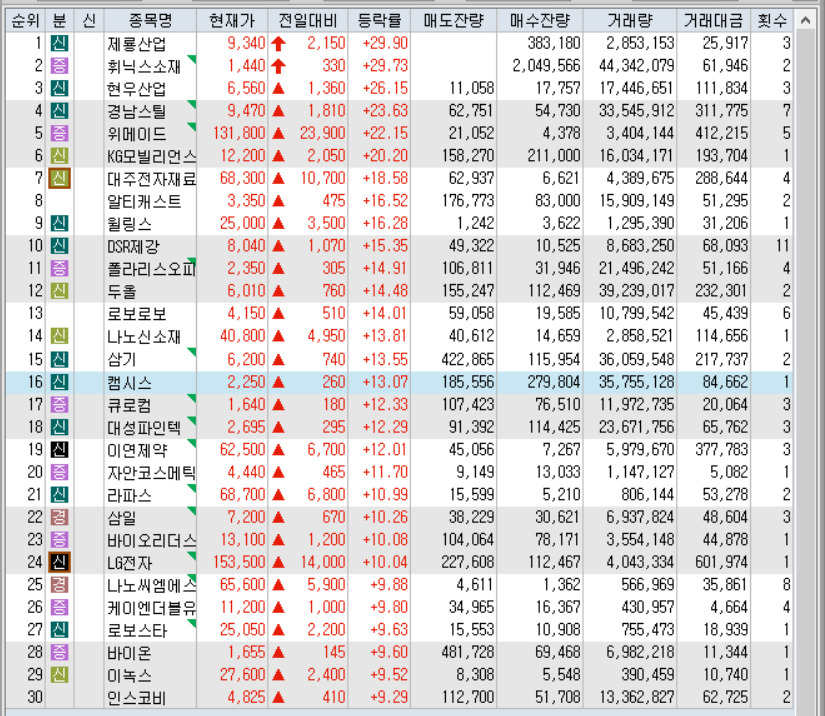Select the 라파스 stock name

point(129,496)
